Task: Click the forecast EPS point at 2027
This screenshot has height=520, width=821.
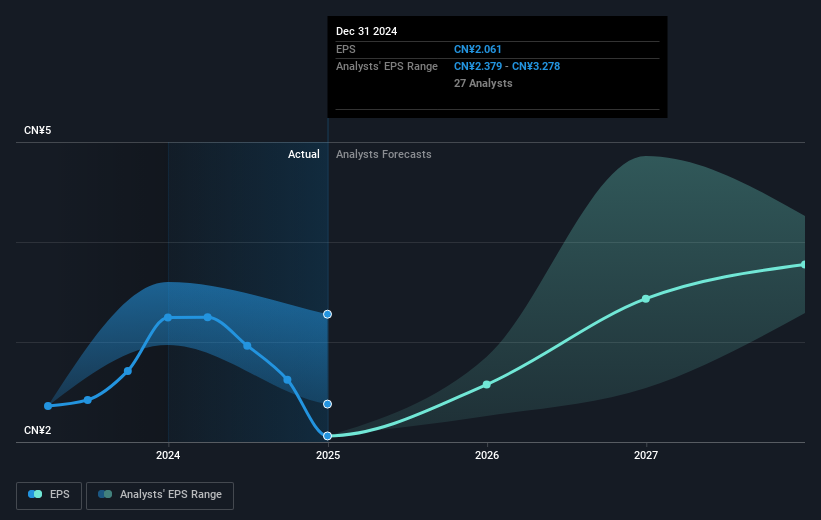Action: (646, 298)
